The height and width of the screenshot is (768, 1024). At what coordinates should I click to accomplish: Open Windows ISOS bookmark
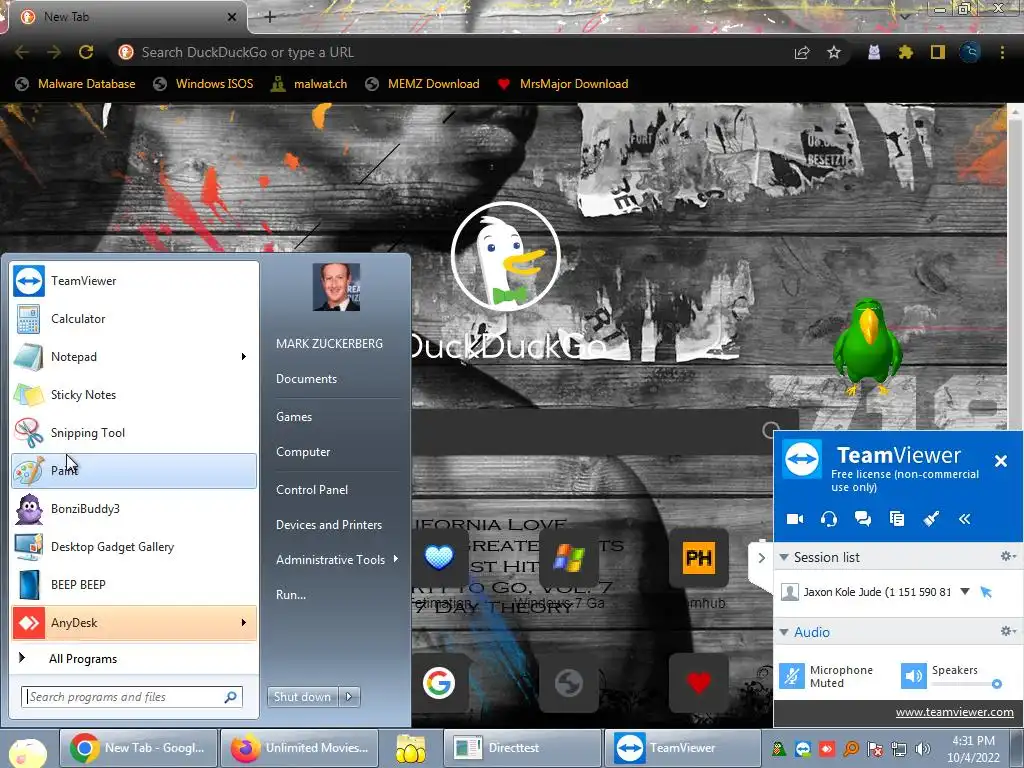pyautogui.click(x=203, y=84)
